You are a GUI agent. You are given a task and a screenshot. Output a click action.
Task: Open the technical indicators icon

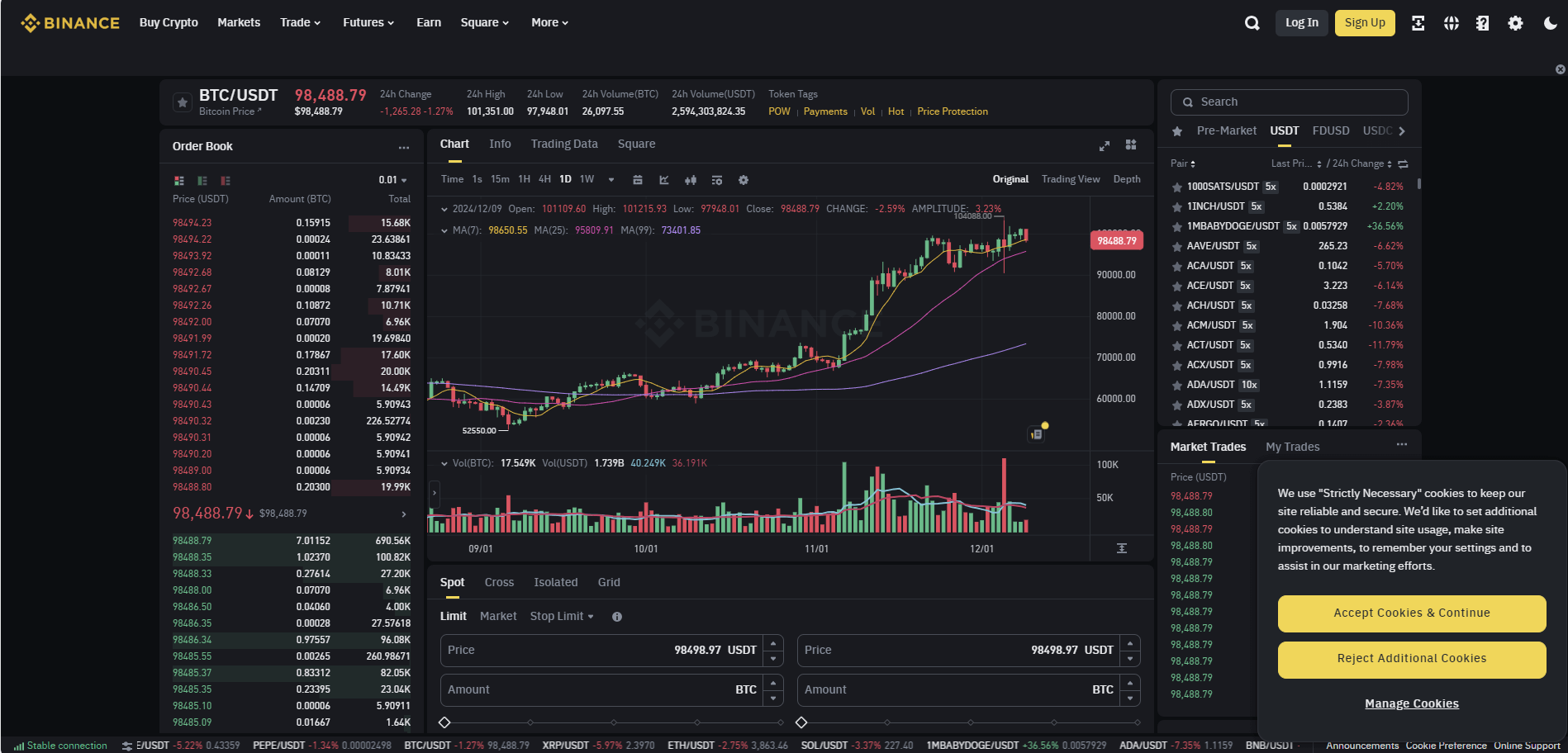click(x=664, y=180)
